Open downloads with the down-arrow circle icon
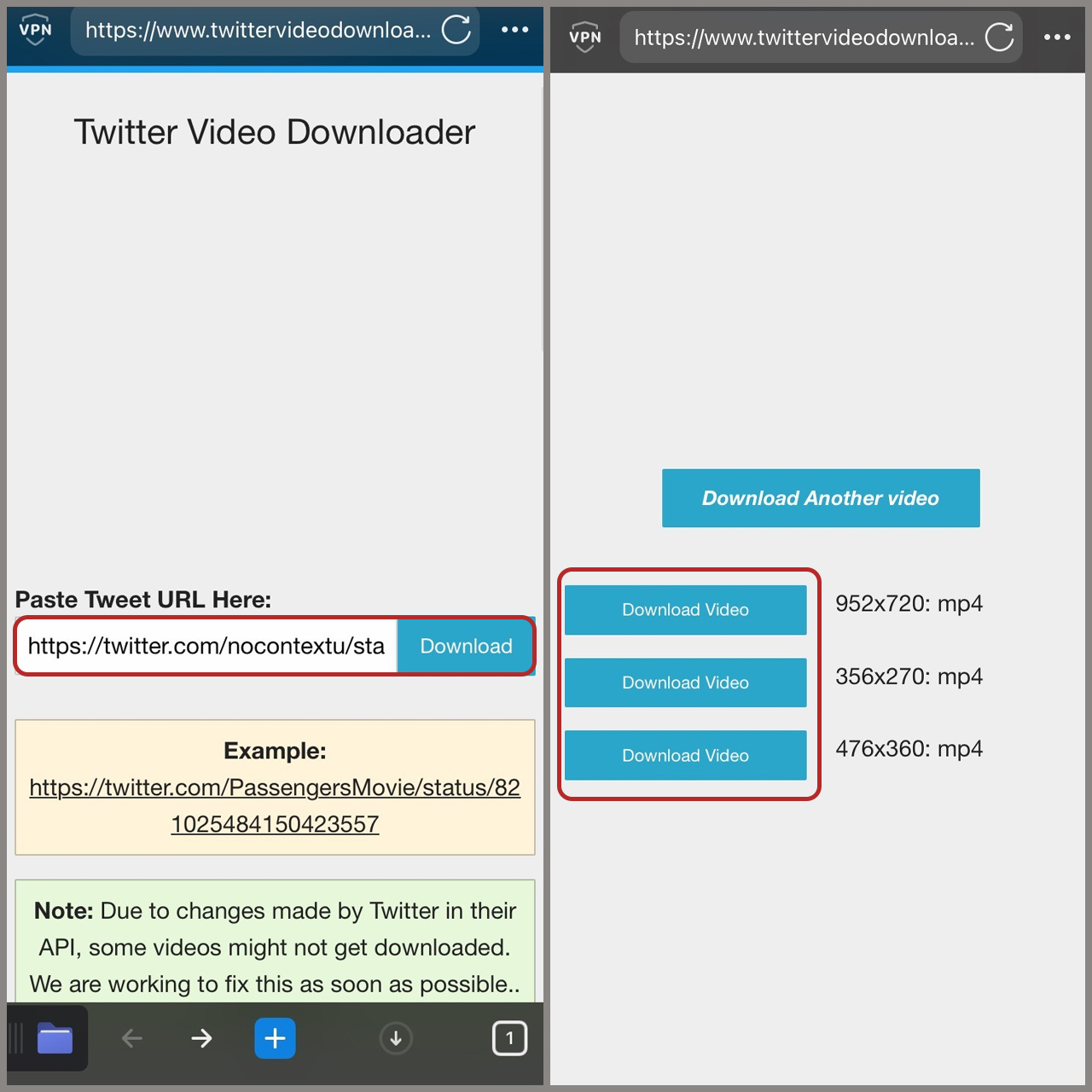 point(396,1038)
